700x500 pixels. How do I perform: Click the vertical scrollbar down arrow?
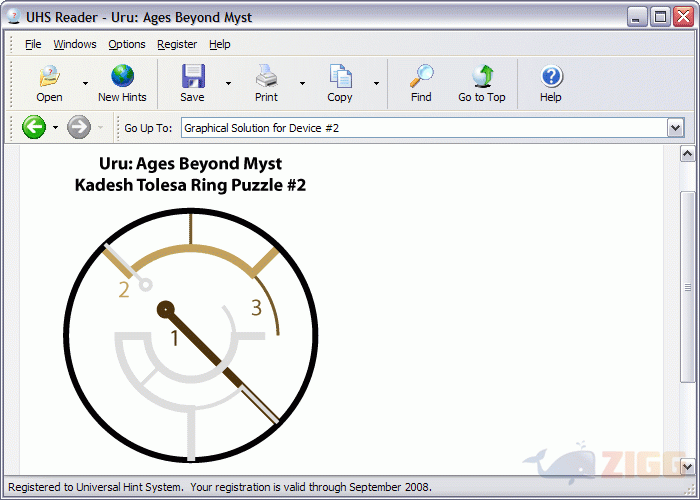click(688, 467)
